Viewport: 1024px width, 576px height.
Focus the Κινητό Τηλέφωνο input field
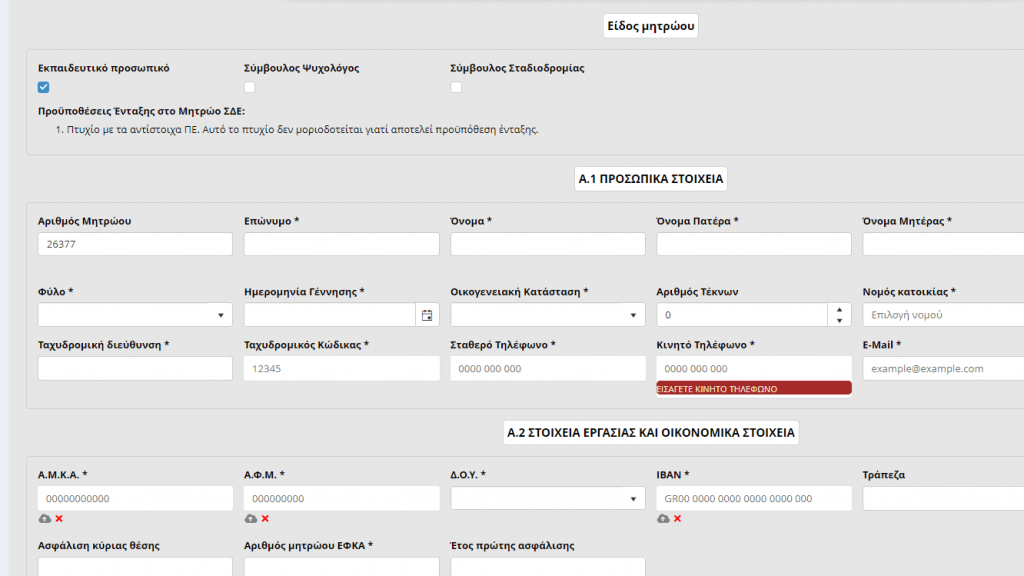pos(754,368)
